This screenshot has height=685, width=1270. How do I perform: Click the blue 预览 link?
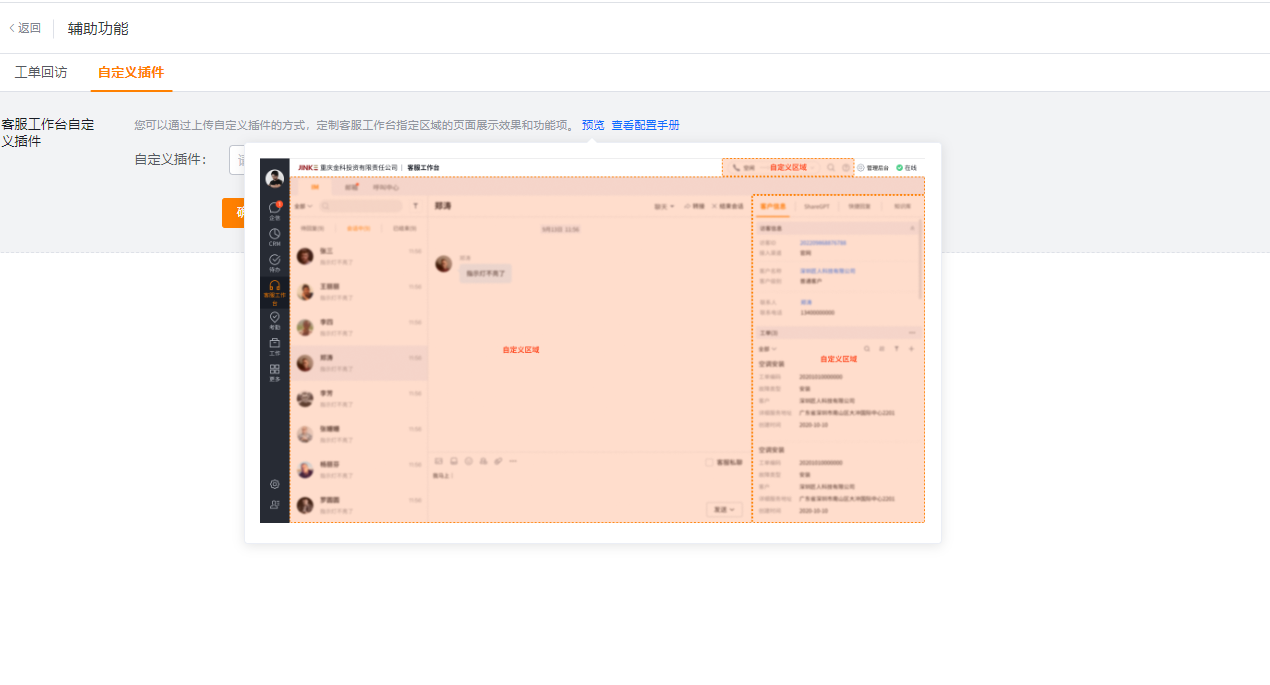[x=593, y=125]
